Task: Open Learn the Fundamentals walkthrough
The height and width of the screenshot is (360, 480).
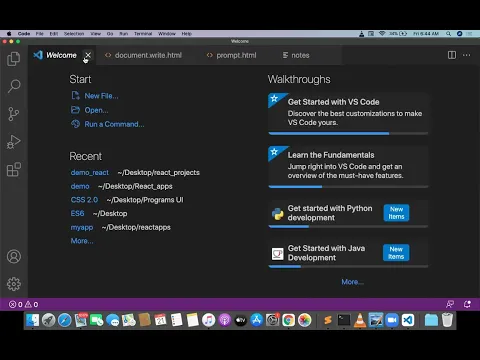Action: pyautogui.click(x=348, y=167)
